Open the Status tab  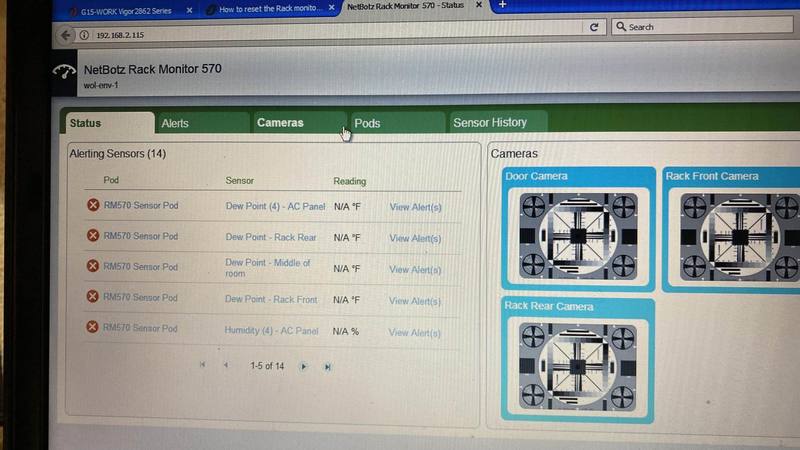pyautogui.click(x=109, y=123)
